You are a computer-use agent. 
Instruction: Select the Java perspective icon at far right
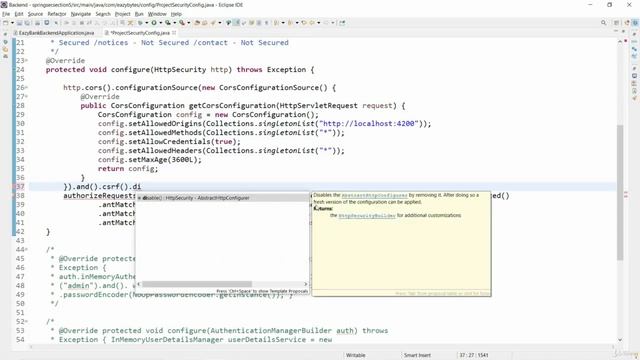point(635,23)
